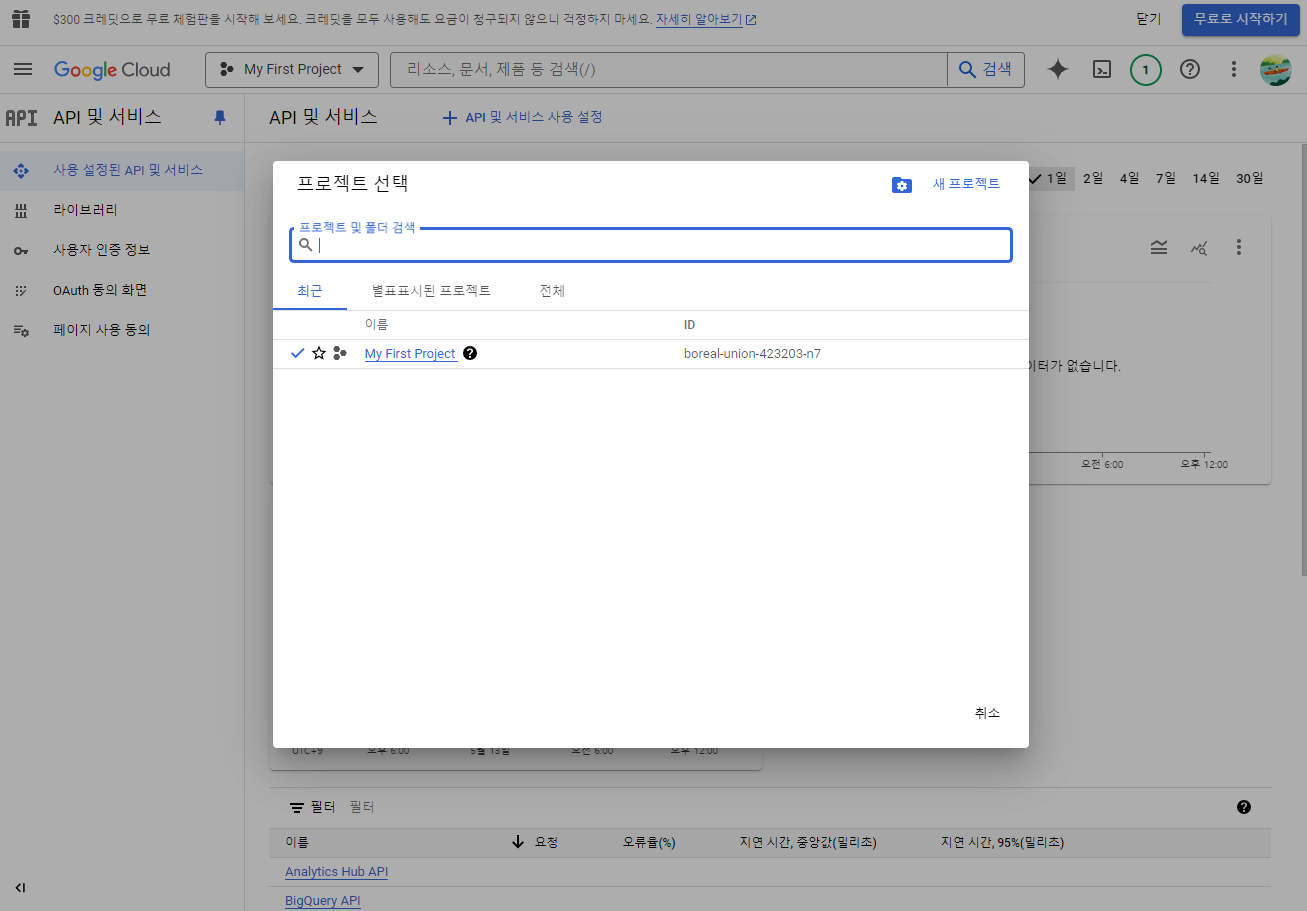Image resolution: width=1307 pixels, height=911 pixels.
Task: Click the pin icon next to API 및 서비스
Action: (220, 117)
